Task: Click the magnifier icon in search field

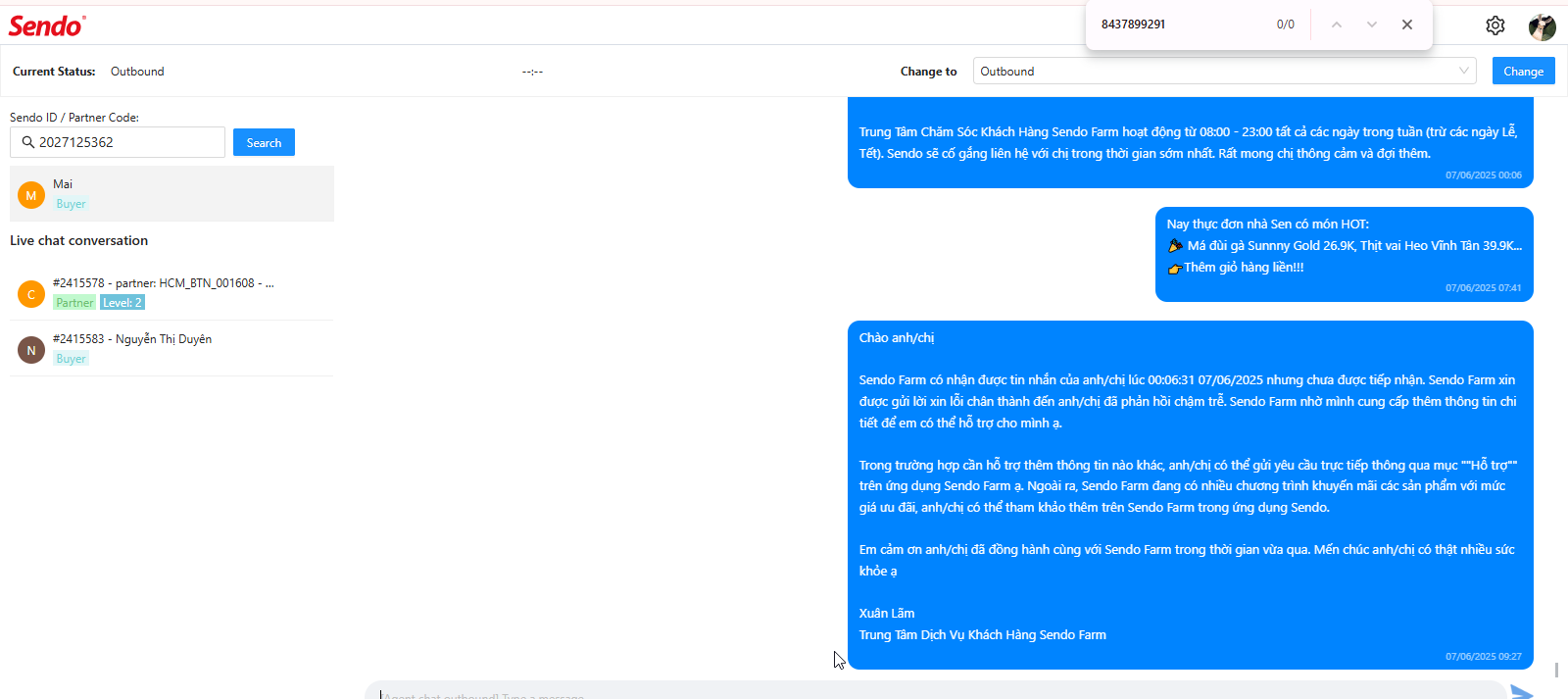Action: [x=27, y=142]
